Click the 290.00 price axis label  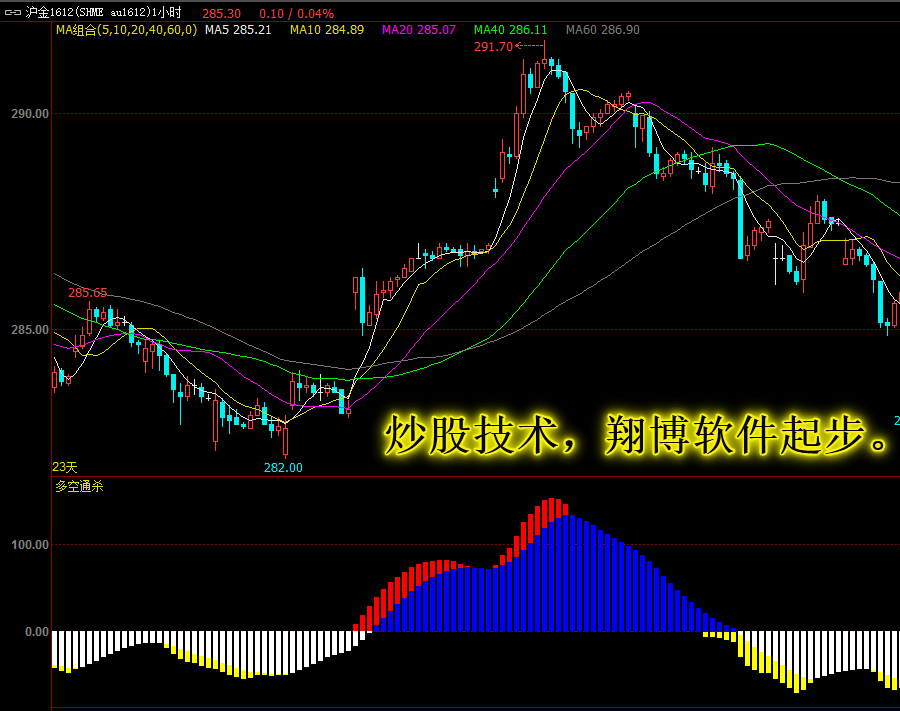click(x=30, y=114)
